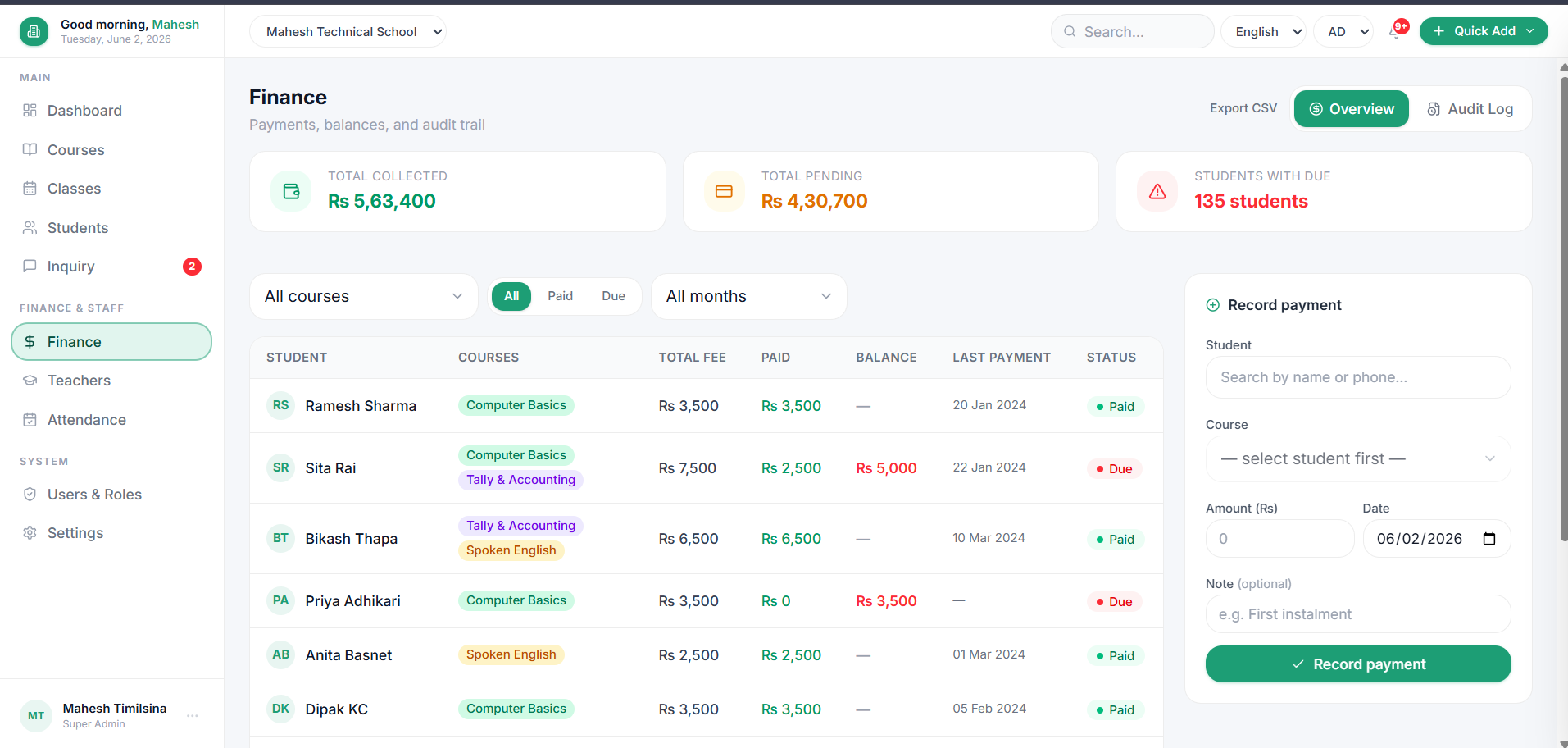Open the Courses book icon

point(30,149)
